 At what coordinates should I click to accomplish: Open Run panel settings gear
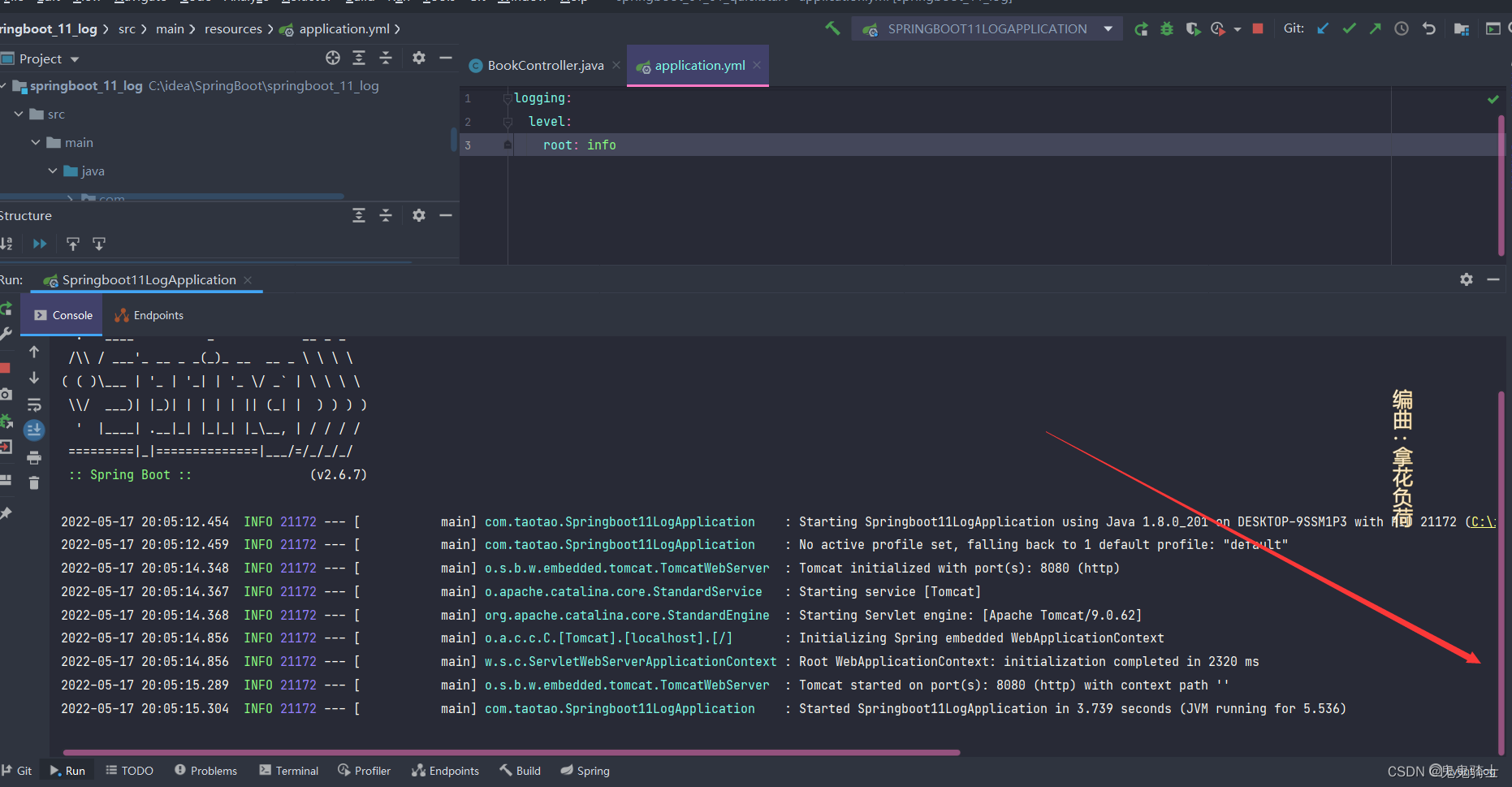(x=1467, y=279)
